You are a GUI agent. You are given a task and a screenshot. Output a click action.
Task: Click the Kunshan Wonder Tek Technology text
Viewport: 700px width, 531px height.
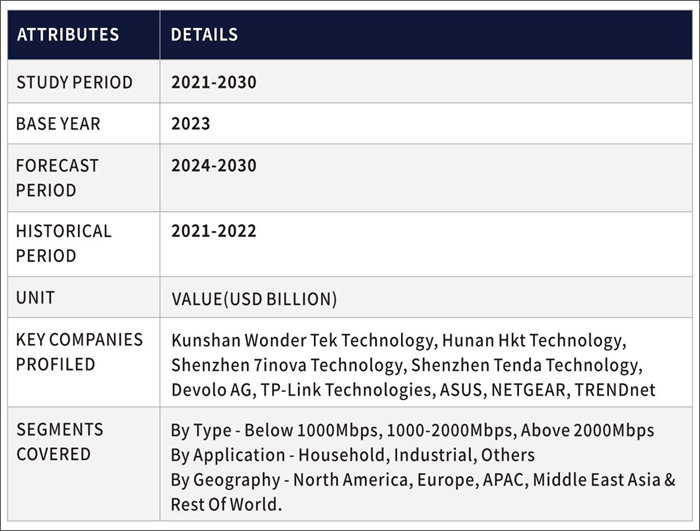point(301,341)
